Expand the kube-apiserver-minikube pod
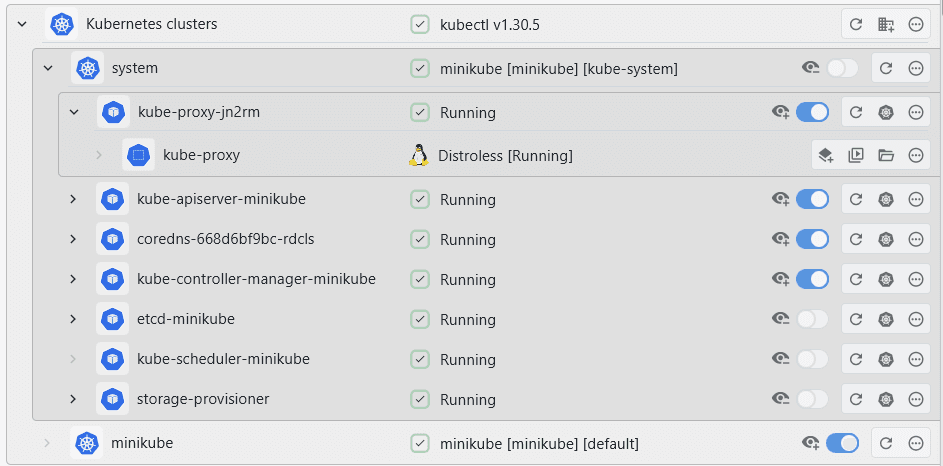943x466 pixels. tap(73, 199)
